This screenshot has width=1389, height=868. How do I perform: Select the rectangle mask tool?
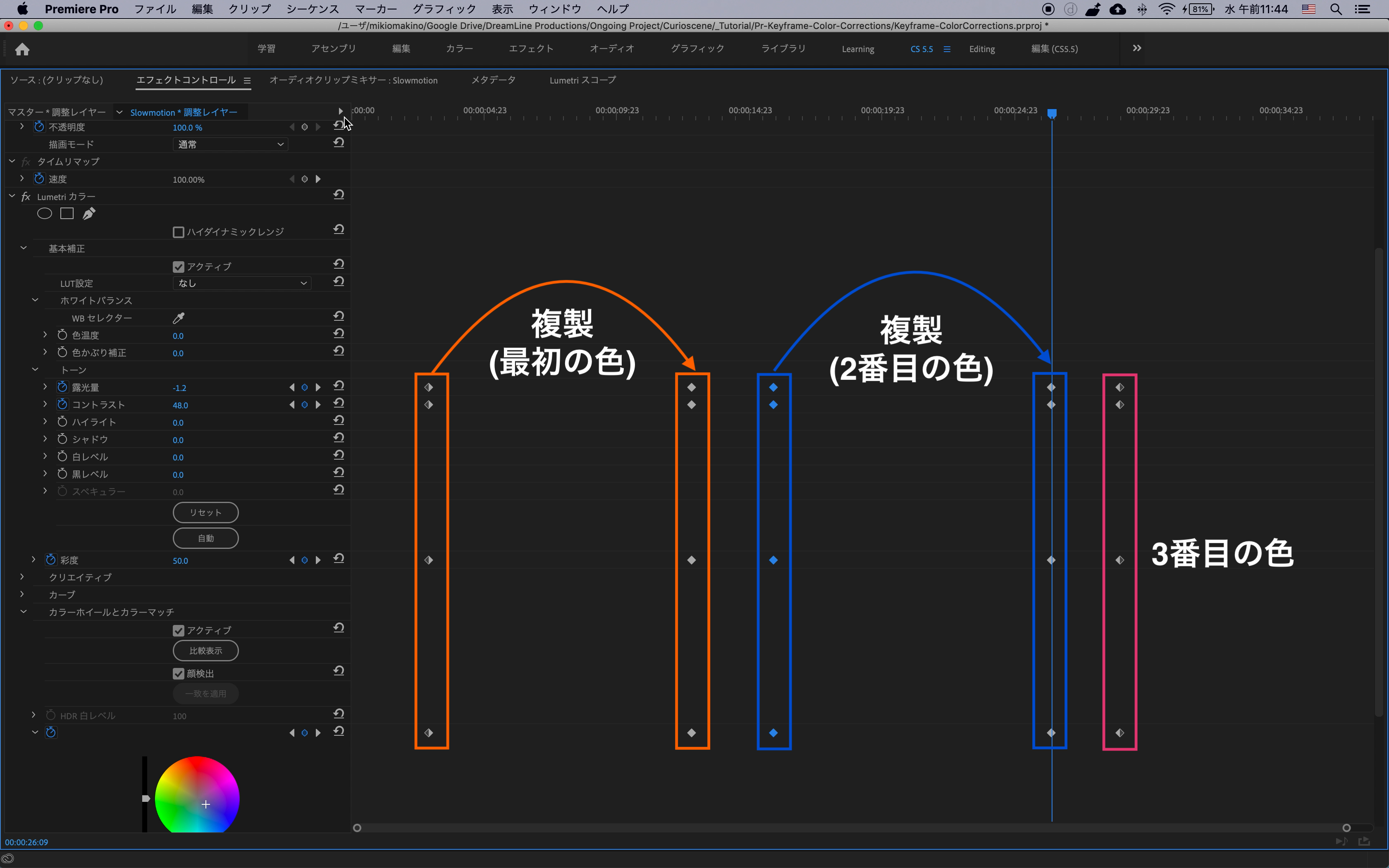click(67, 214)
